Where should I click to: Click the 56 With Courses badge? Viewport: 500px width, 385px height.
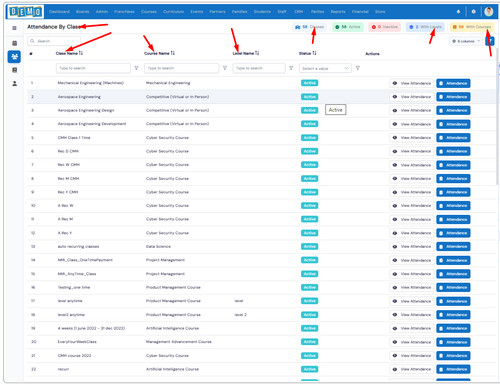click(472, 27)
